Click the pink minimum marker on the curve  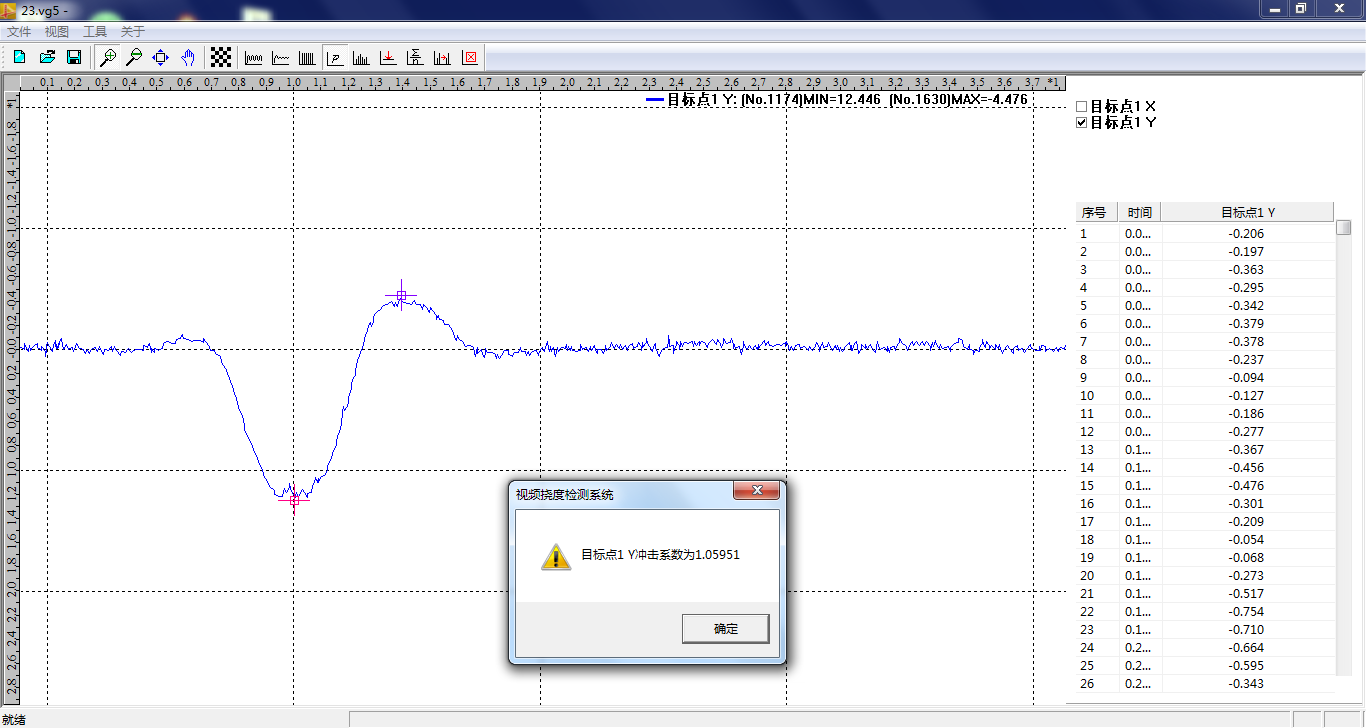point(294,499)
